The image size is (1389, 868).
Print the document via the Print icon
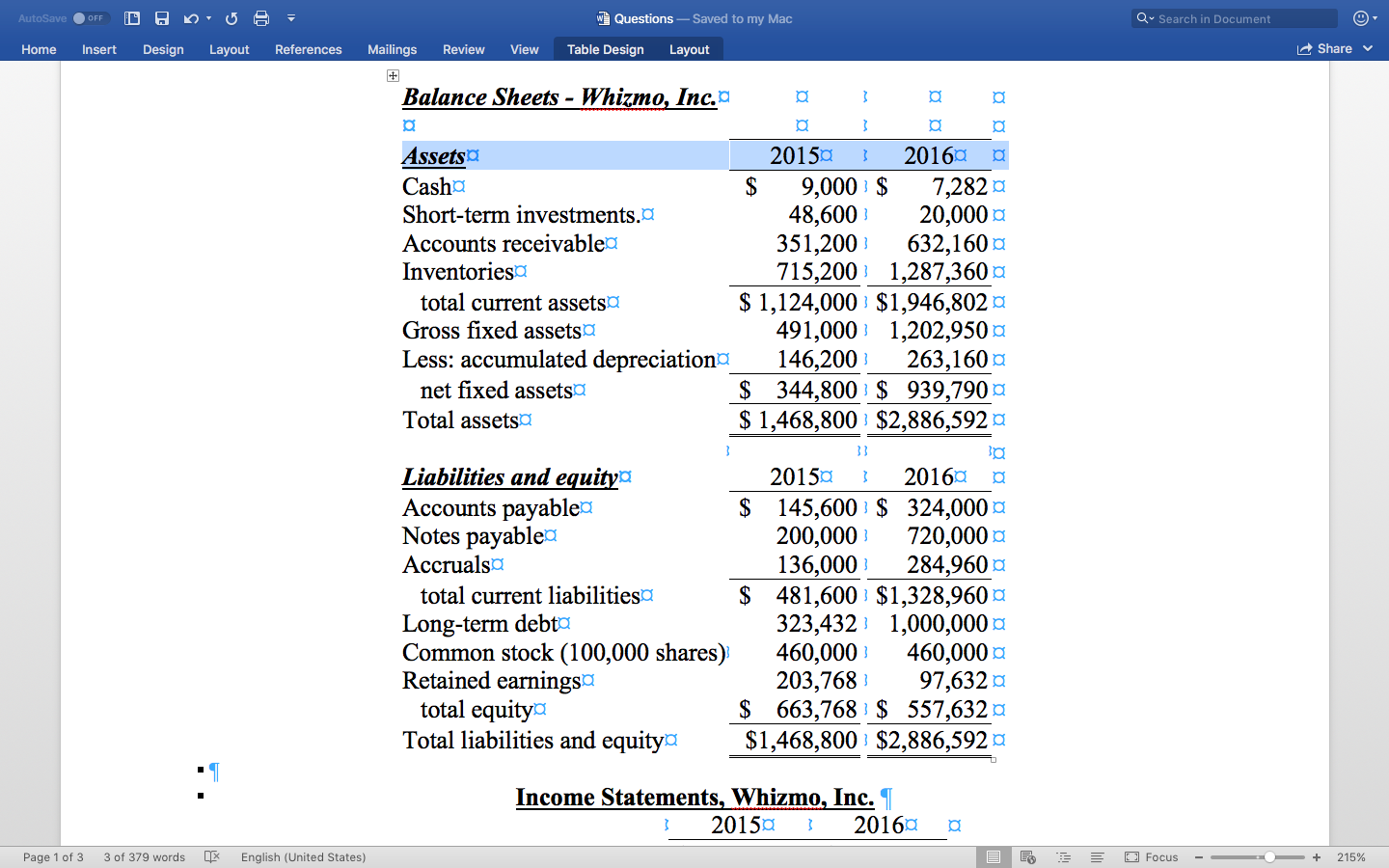coord(260,17)
